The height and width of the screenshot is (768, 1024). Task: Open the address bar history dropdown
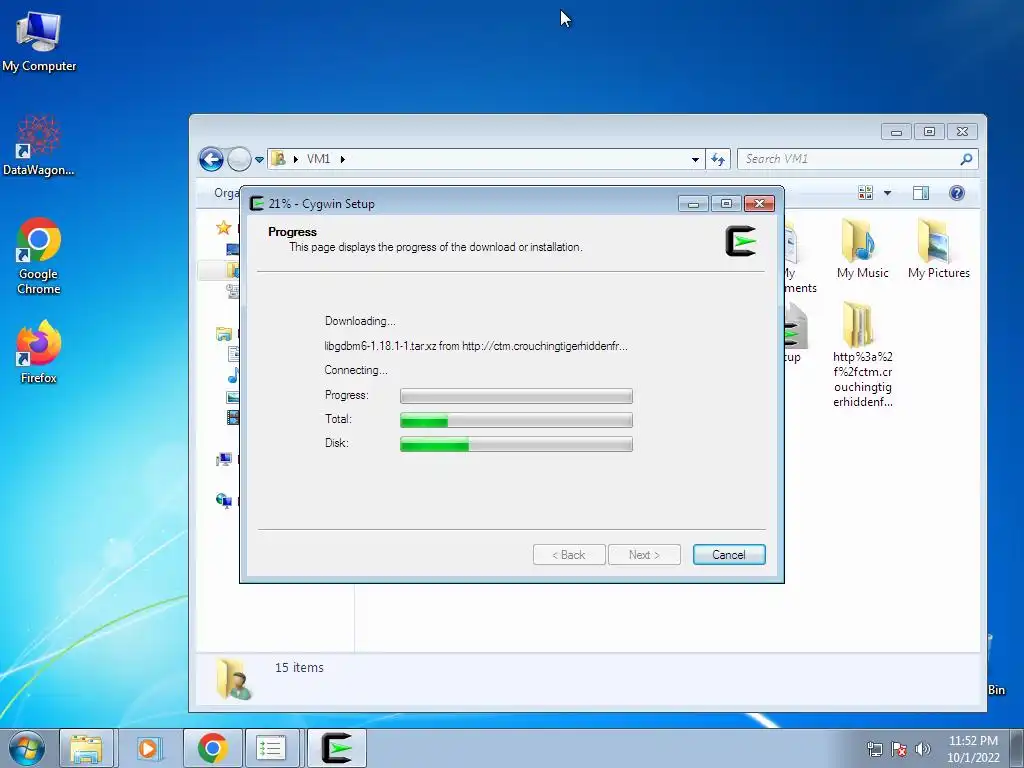(695, 159)
